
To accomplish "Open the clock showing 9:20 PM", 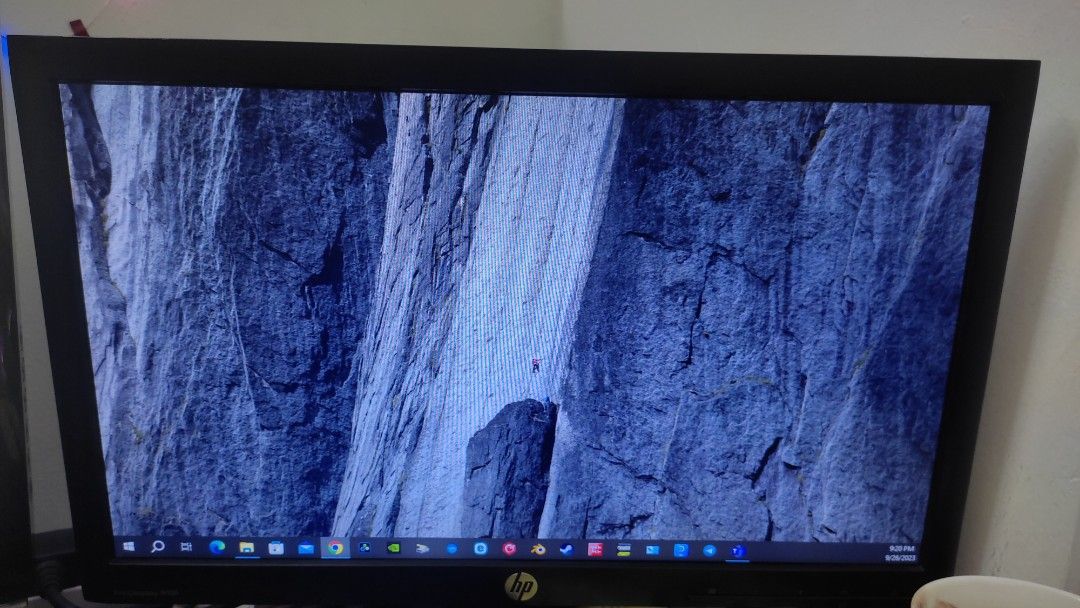I will [x=901, y=553].
